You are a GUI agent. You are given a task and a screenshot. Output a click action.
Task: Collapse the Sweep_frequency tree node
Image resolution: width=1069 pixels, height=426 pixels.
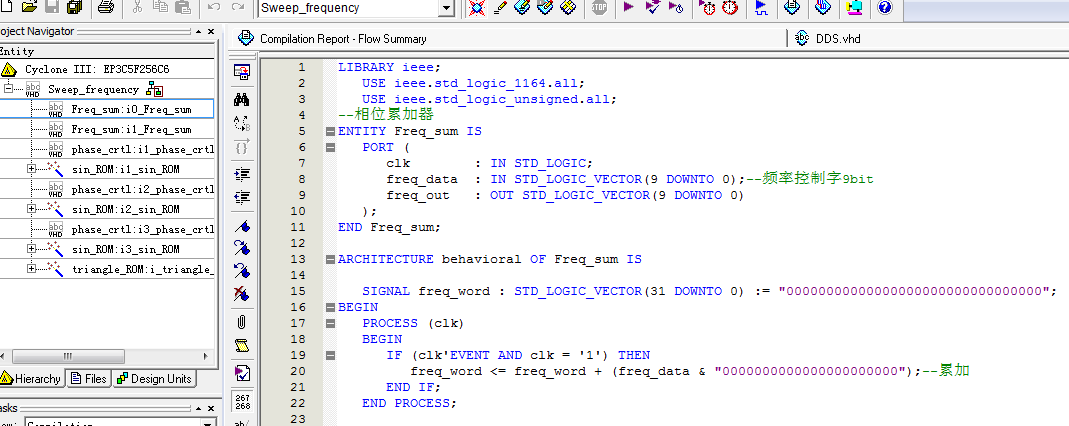[9, 89]
